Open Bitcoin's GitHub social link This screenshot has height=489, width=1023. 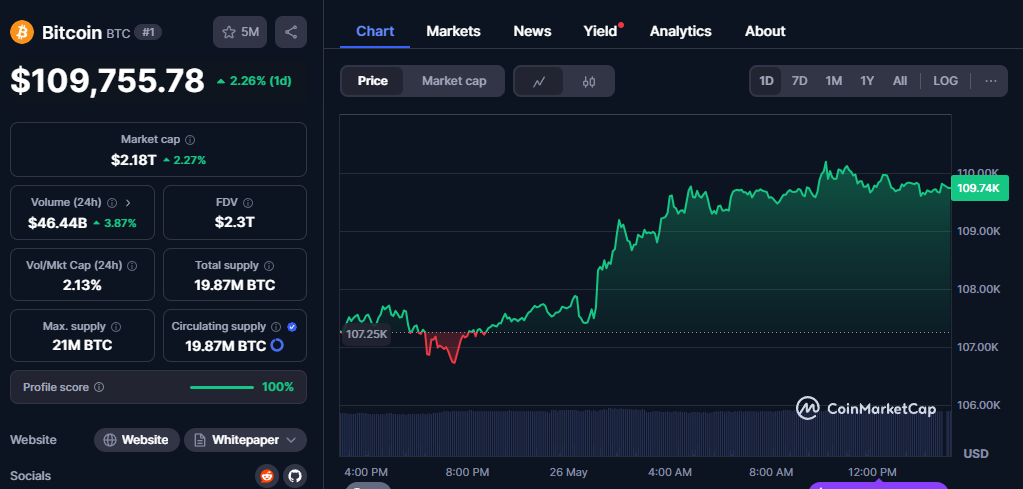[295, 476]
